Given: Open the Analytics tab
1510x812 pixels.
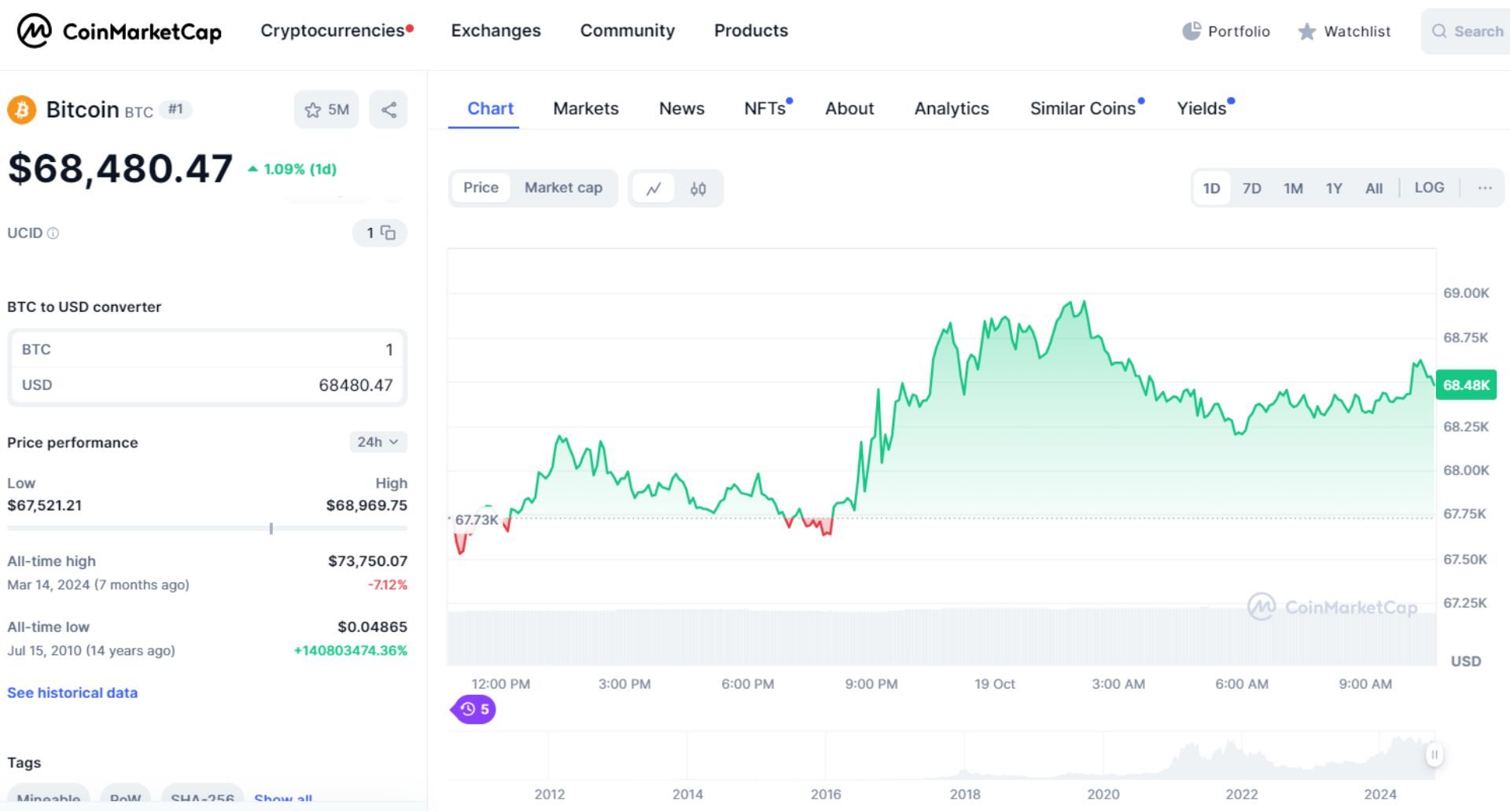Looking at the screenshot, I should pos(951,108).
